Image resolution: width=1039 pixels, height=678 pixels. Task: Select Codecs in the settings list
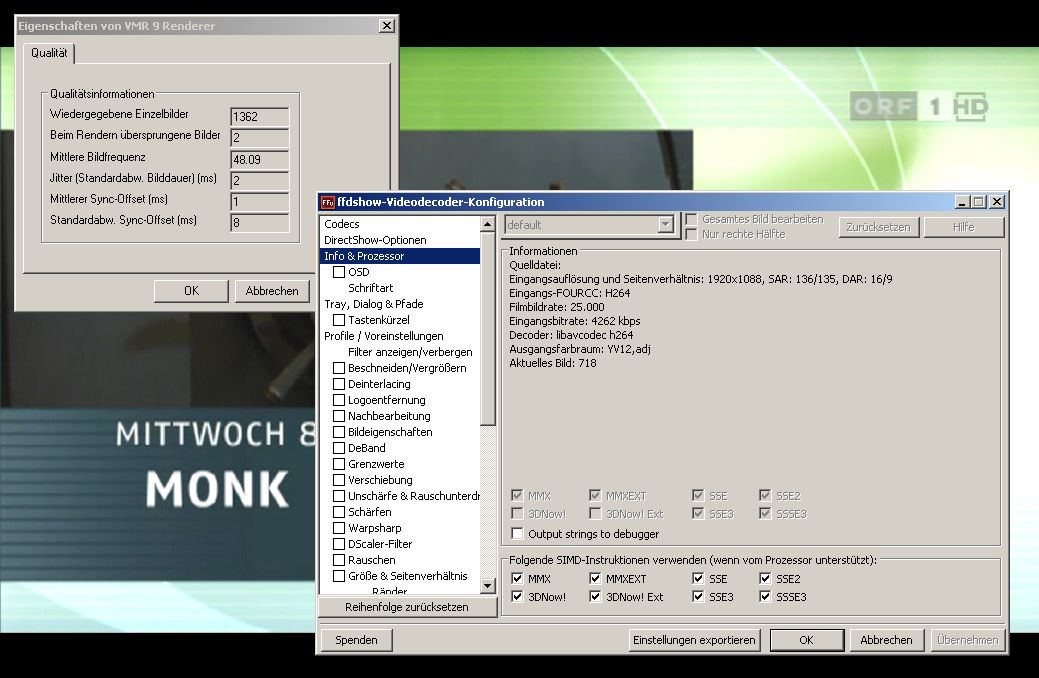[342, 224]
